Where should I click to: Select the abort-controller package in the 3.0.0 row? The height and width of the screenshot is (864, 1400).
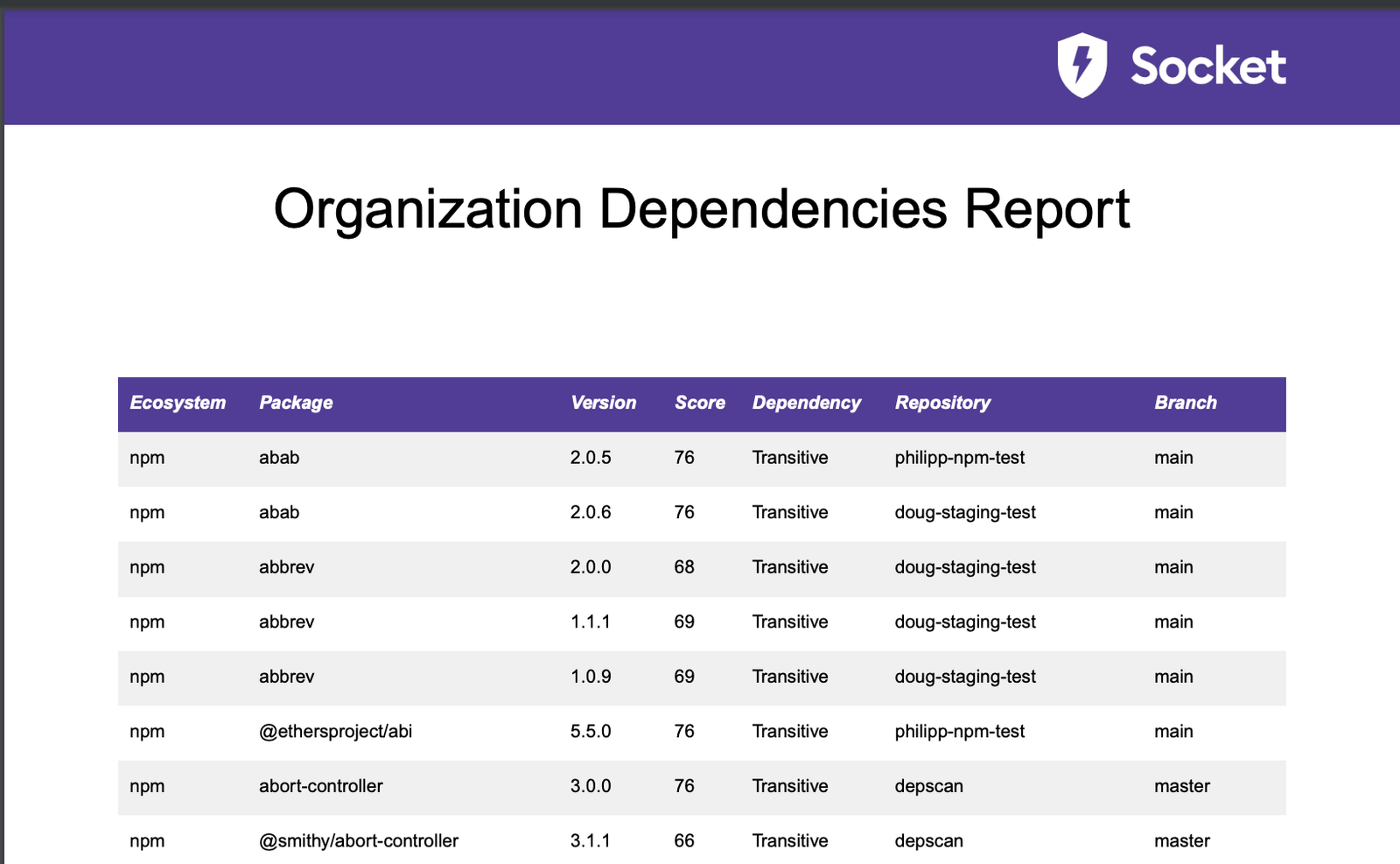coord(321,786)
